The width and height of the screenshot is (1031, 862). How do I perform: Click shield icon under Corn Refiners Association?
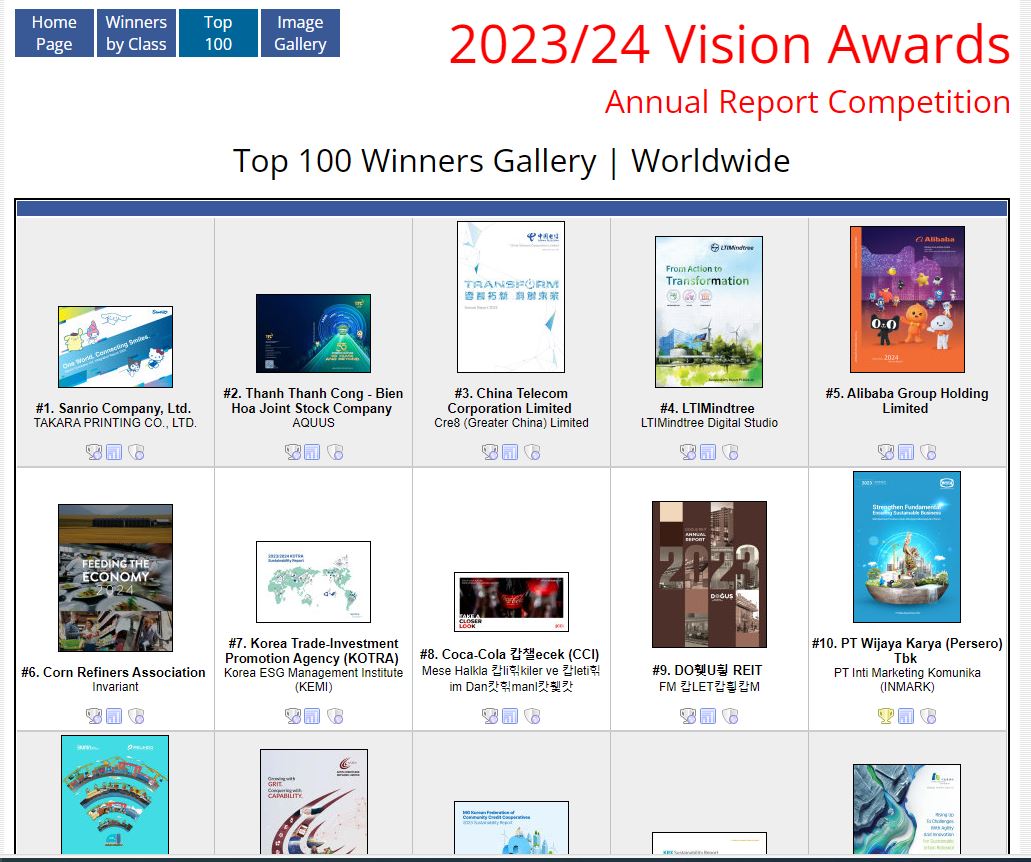[x=136, y=715]
